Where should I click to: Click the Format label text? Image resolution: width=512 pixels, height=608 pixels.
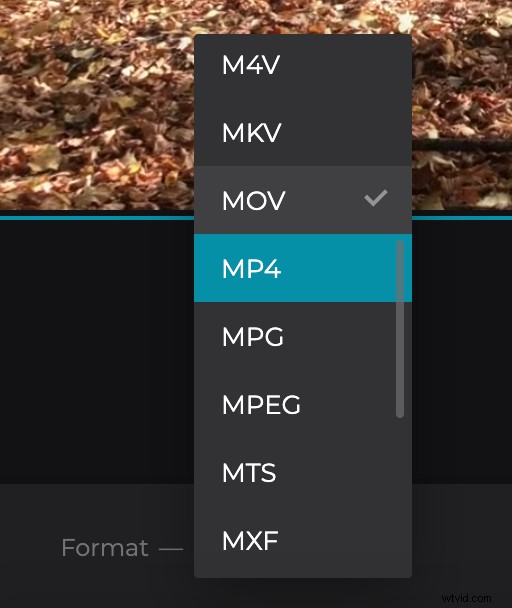[x=105, y=548]
